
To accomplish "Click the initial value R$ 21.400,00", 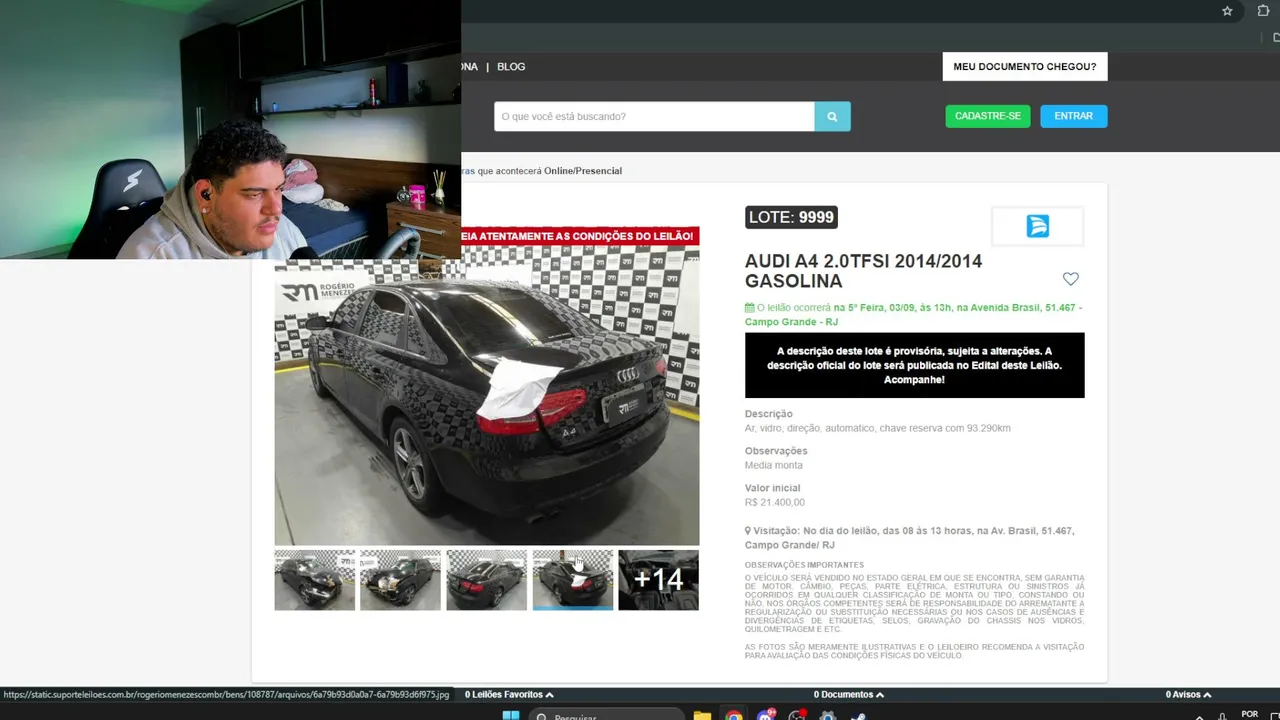I will (775, 502).
